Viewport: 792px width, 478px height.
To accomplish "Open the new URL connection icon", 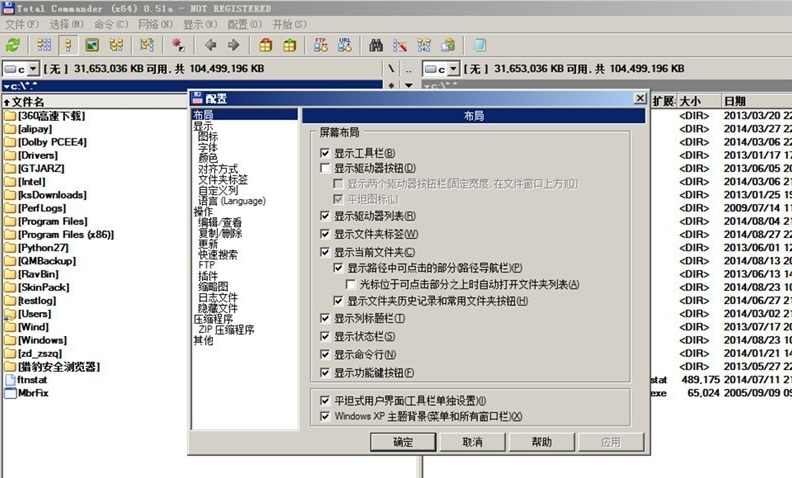I will pos(345,45).
